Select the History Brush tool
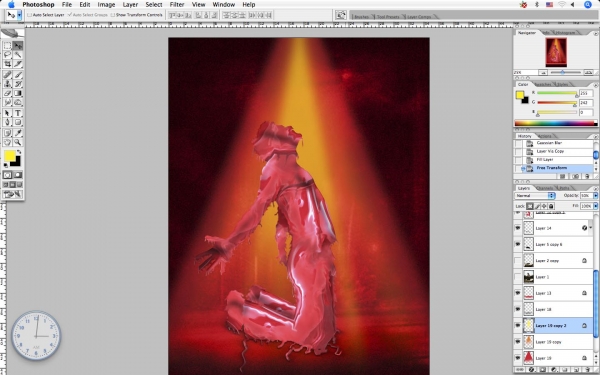Image resolution: width=600 pixels, height=375 pixels. tap(18, 84)
